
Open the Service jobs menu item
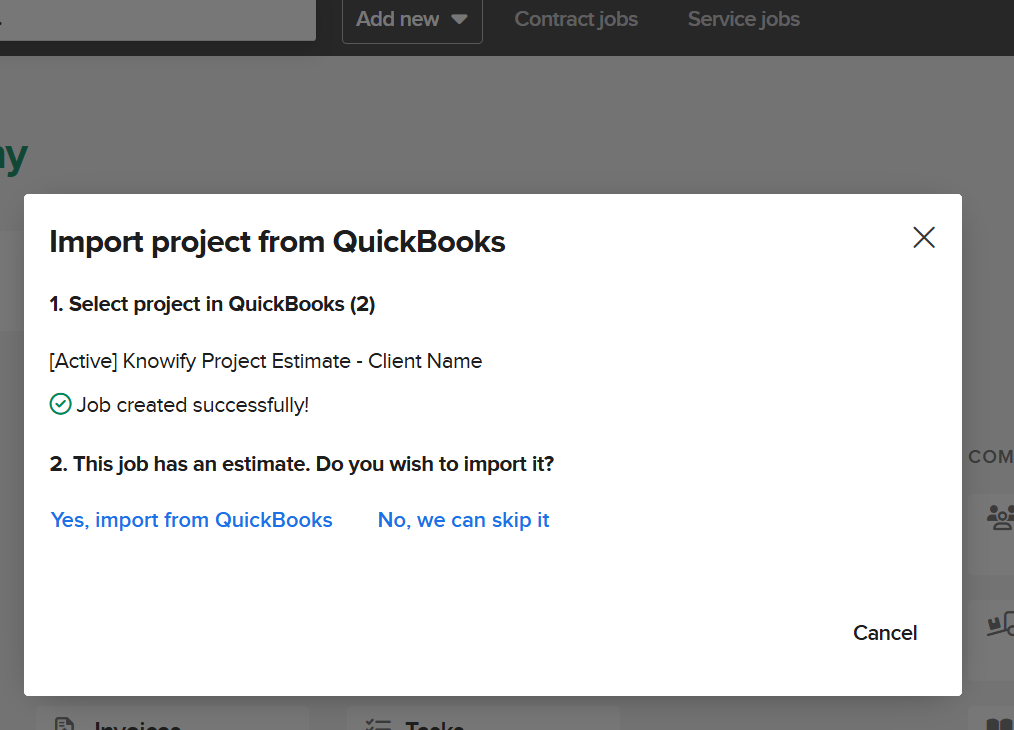click(x=743, y=19)
